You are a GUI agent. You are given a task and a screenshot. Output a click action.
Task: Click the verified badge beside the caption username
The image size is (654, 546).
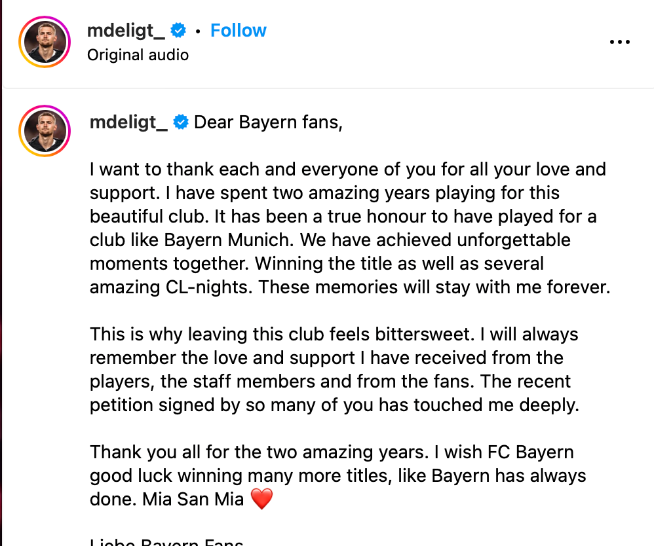click(x=181, y=123)
